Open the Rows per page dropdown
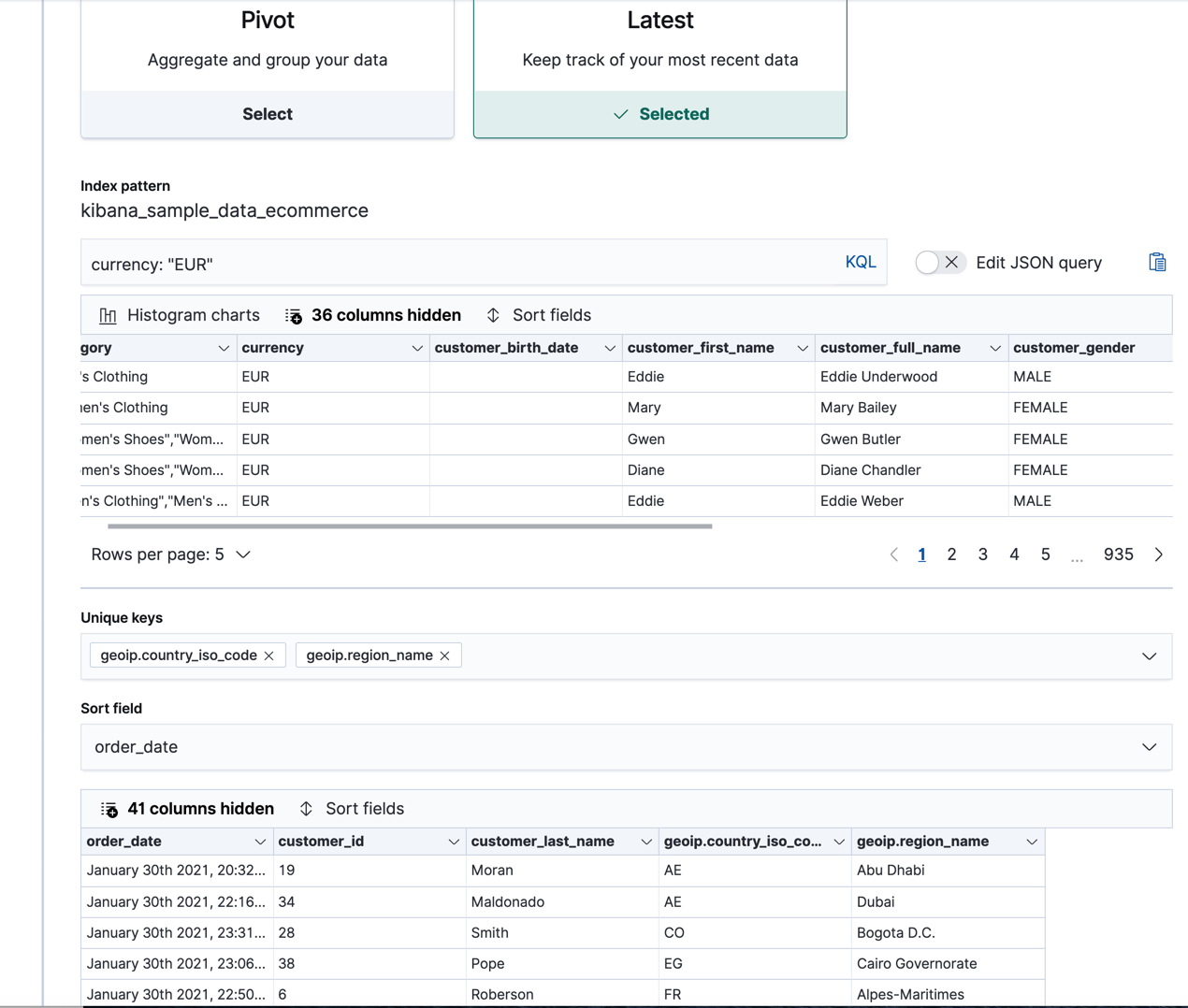1188x1008 pixels. (168, 554)
